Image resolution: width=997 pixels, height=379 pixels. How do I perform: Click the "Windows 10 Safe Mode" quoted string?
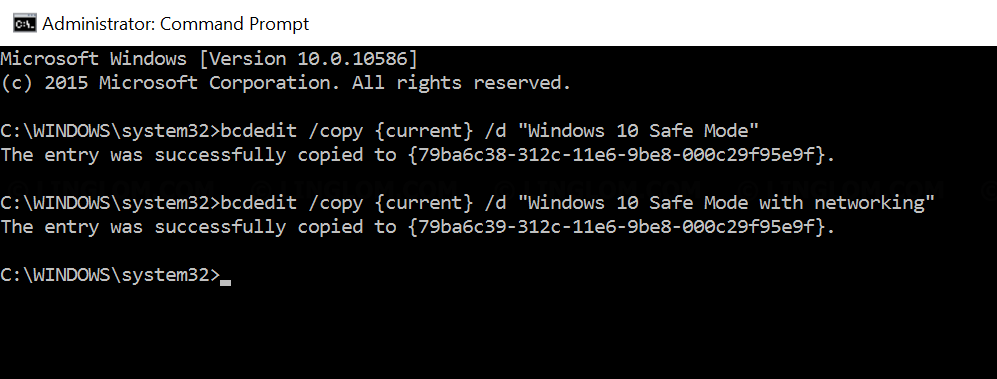[x=638, y=131]
